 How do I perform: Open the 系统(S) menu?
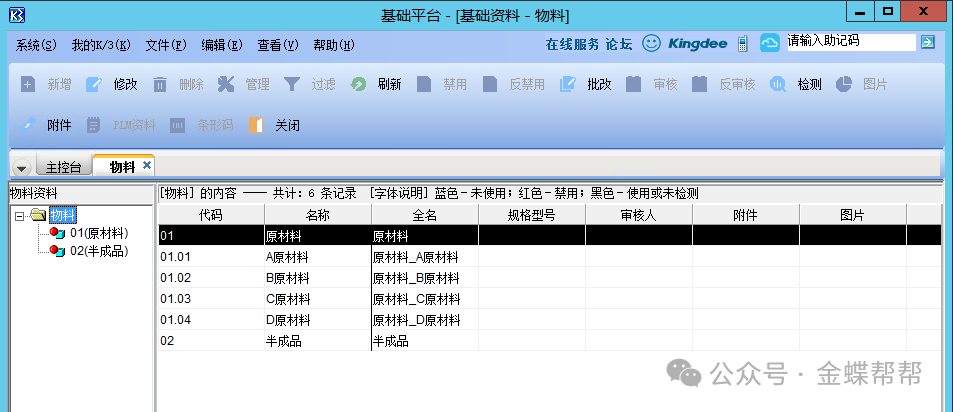tap(37, 45)
